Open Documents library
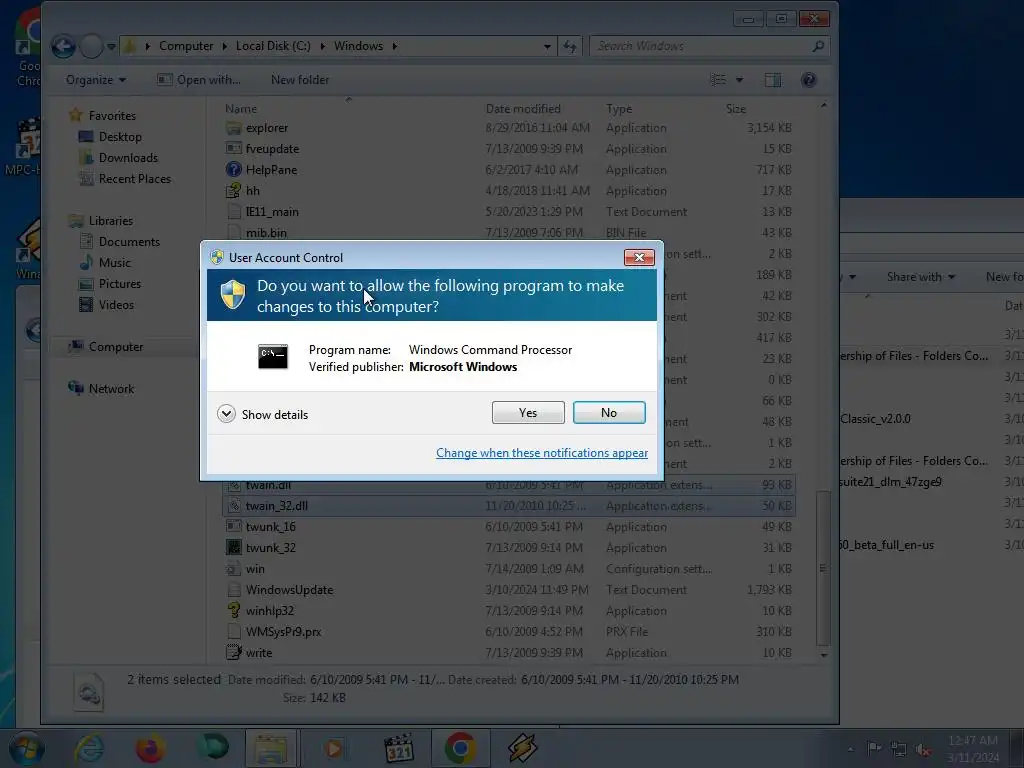Screen dimensions: 1024x768 pos(129,242)
